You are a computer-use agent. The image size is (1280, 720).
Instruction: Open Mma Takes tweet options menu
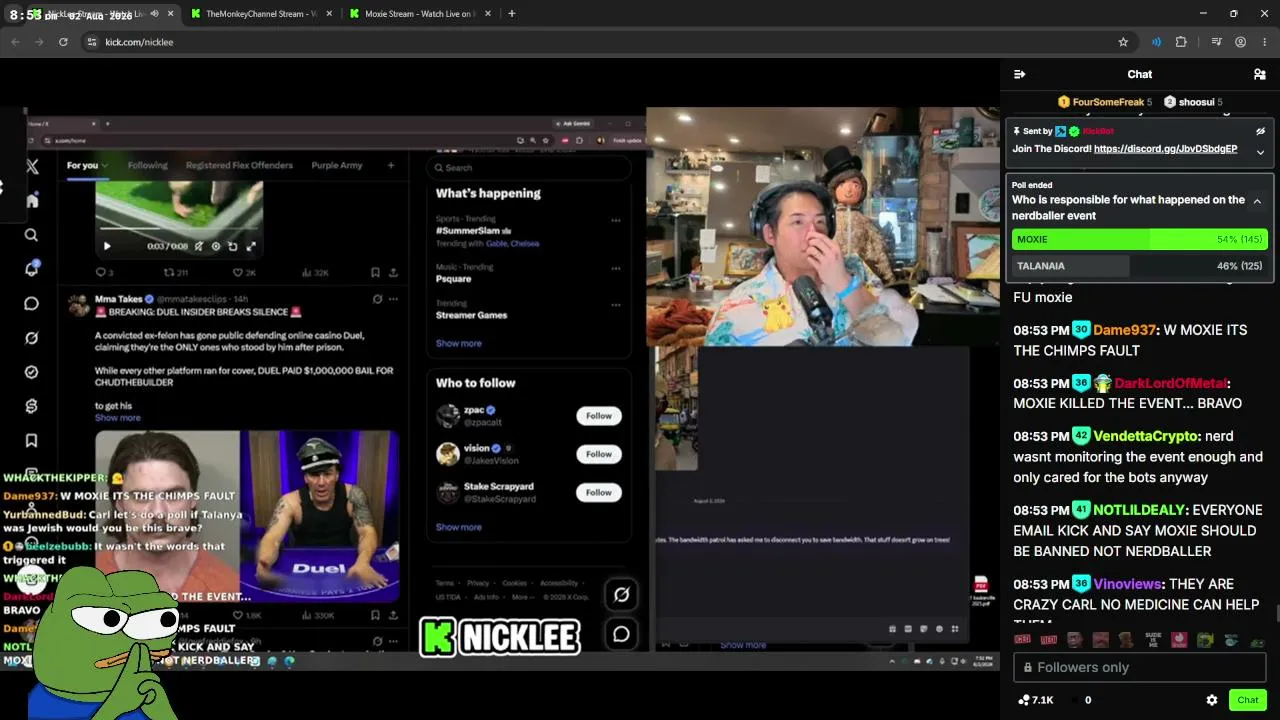pos(393,299)
